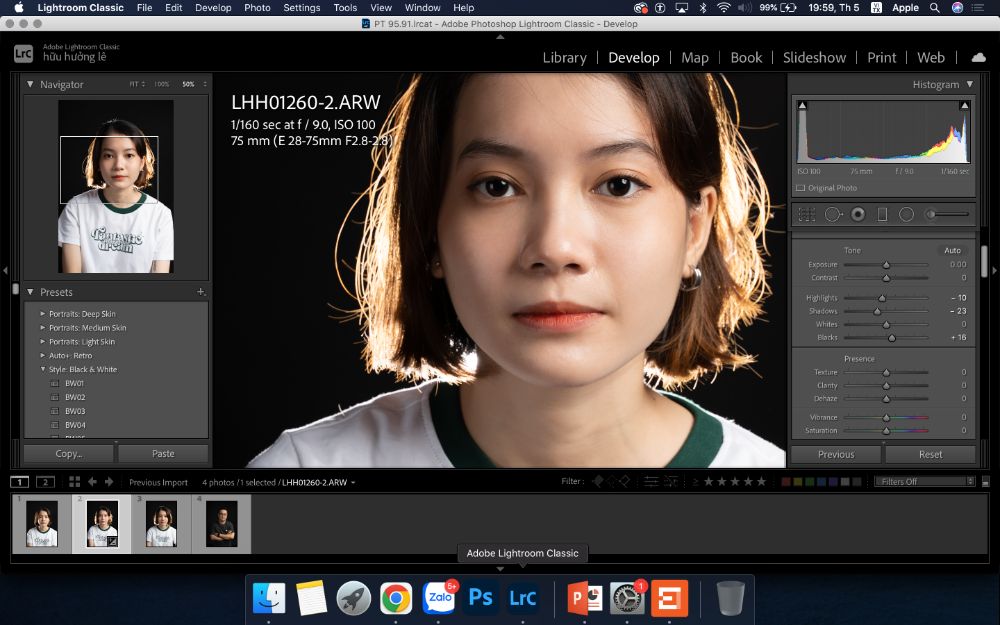This screenshot has height=625, width=1000.
Task: Collapse the Navigator panel
Action: pos(30,84)
